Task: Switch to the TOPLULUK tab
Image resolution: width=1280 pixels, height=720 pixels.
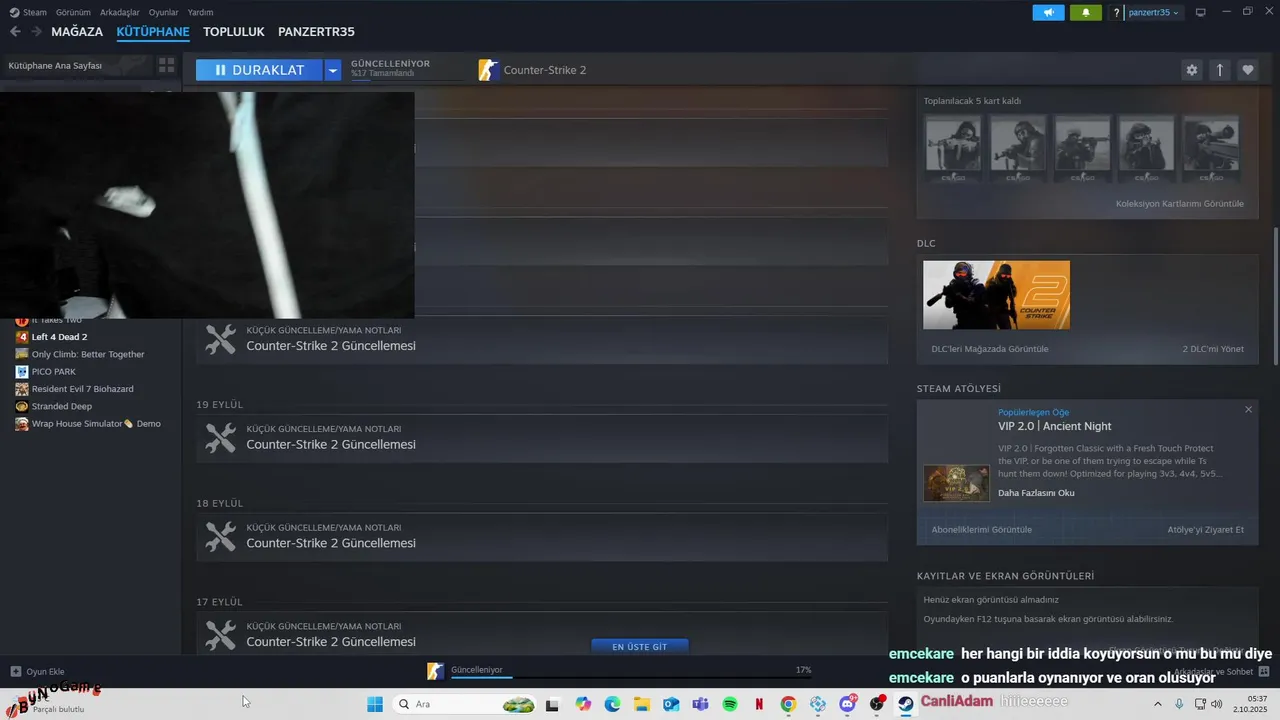Action: (x=234, y=32)
